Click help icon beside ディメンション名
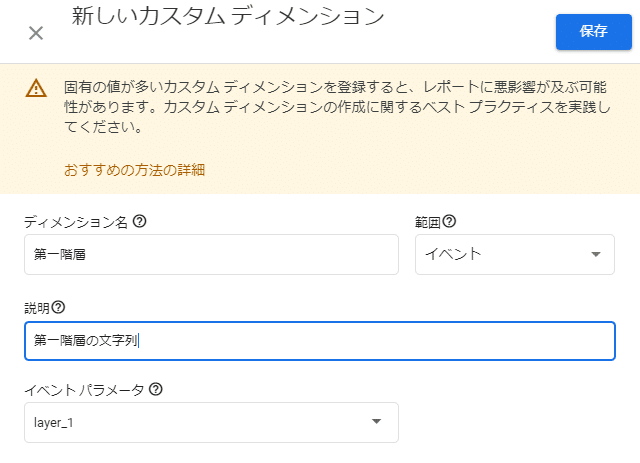The image size is (640, 463). point(140,221)
